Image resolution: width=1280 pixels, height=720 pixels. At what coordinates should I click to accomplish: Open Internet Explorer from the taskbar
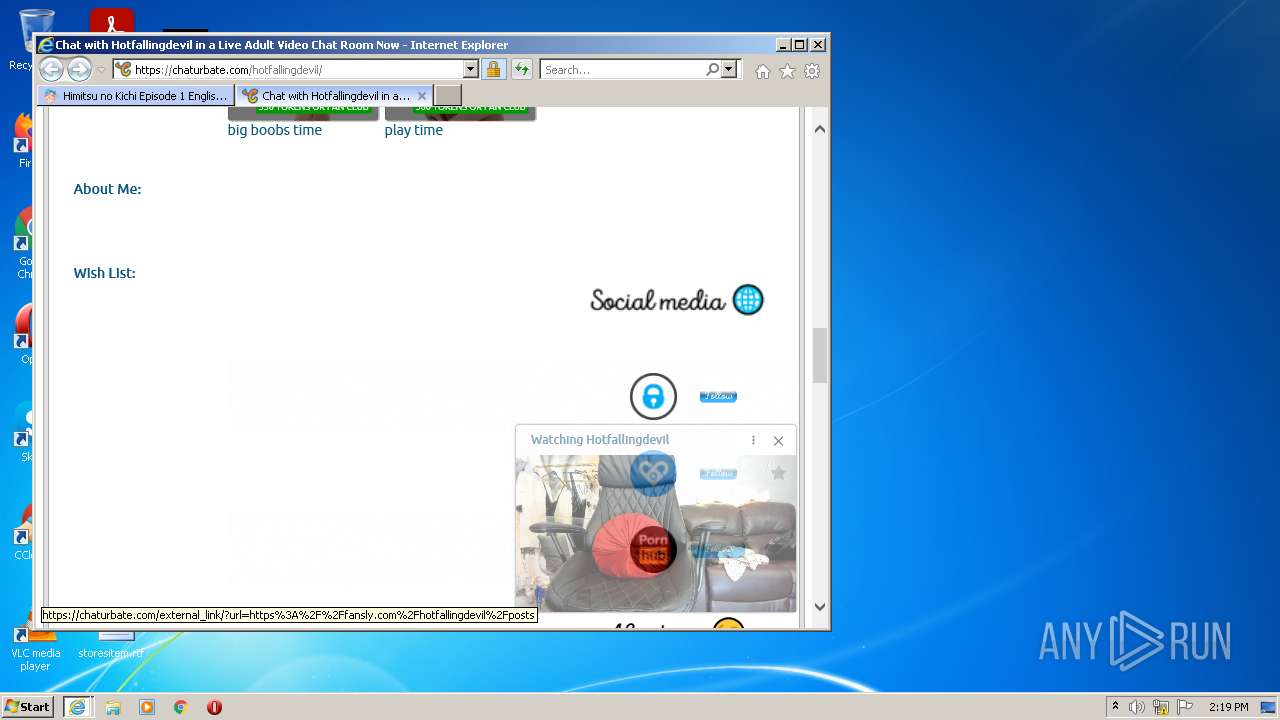point(77,707)
